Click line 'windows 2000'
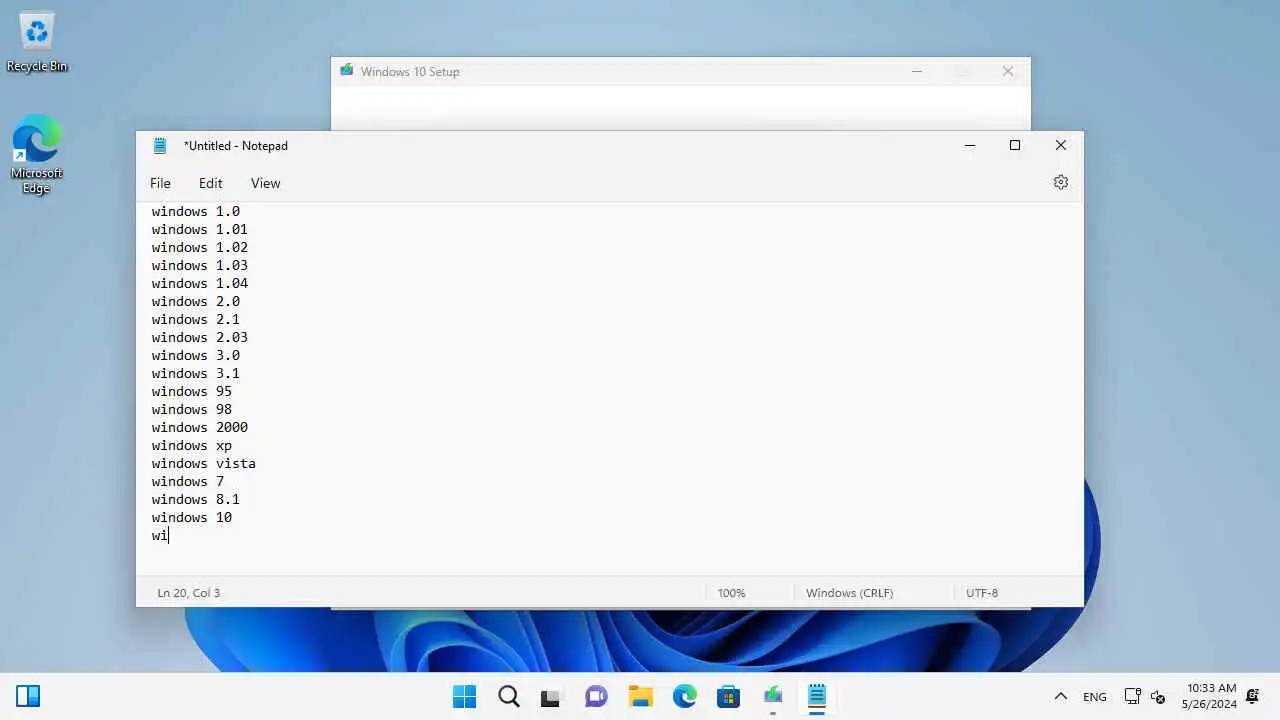 200,427
